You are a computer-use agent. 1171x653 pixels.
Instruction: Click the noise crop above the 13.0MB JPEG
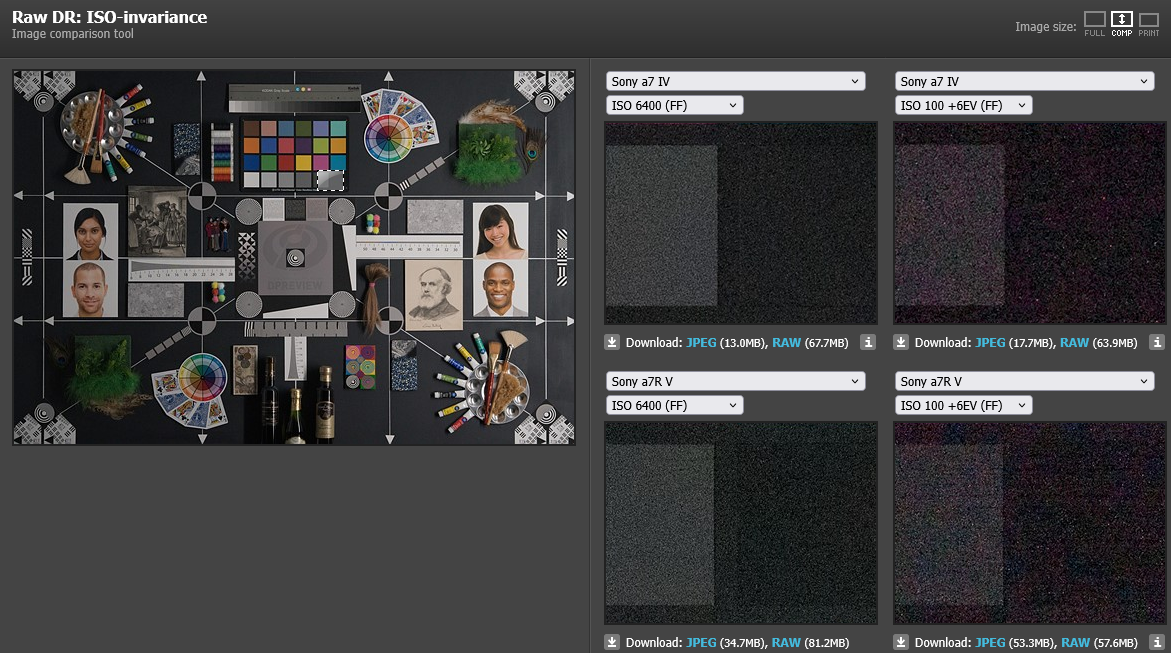point(741,223)
